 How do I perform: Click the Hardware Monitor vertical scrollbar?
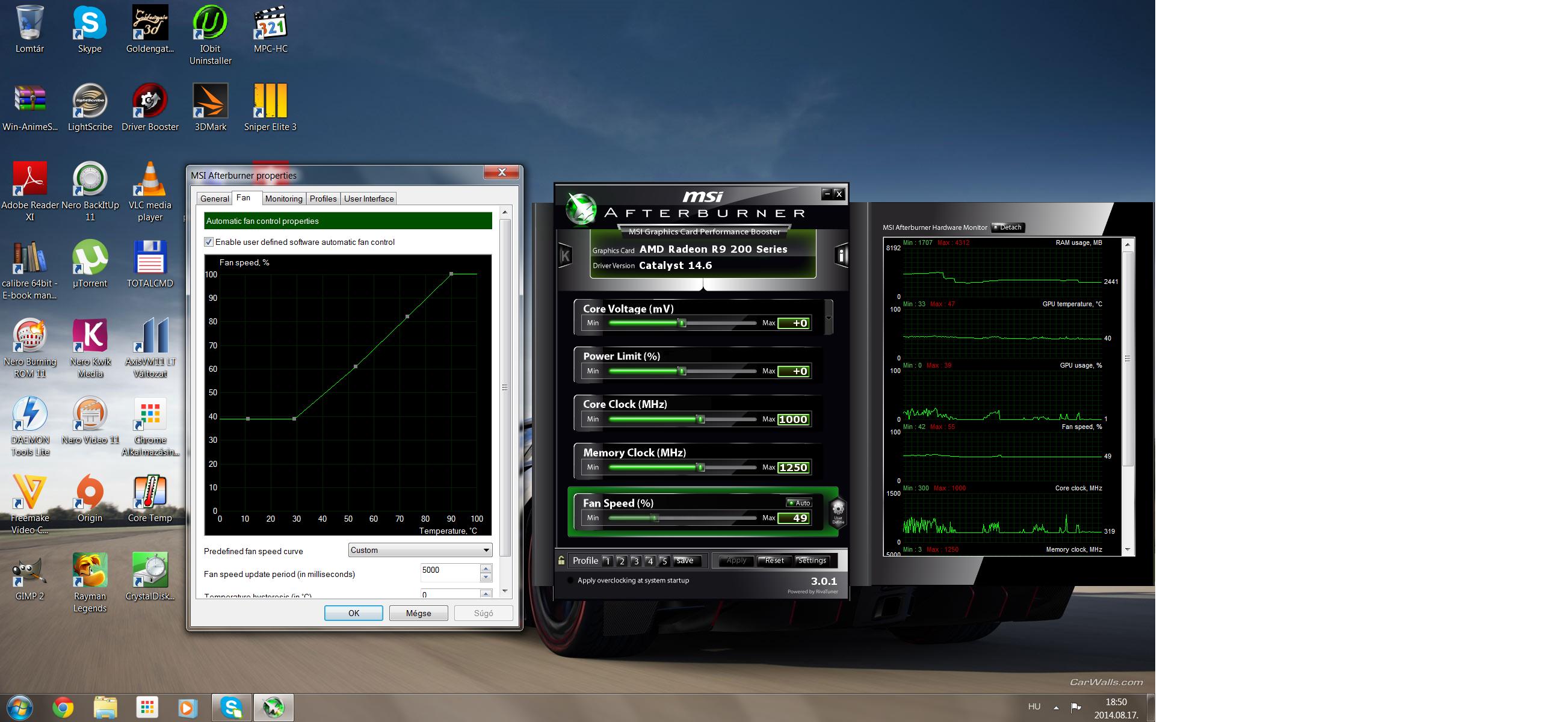tap(1128, 359)
